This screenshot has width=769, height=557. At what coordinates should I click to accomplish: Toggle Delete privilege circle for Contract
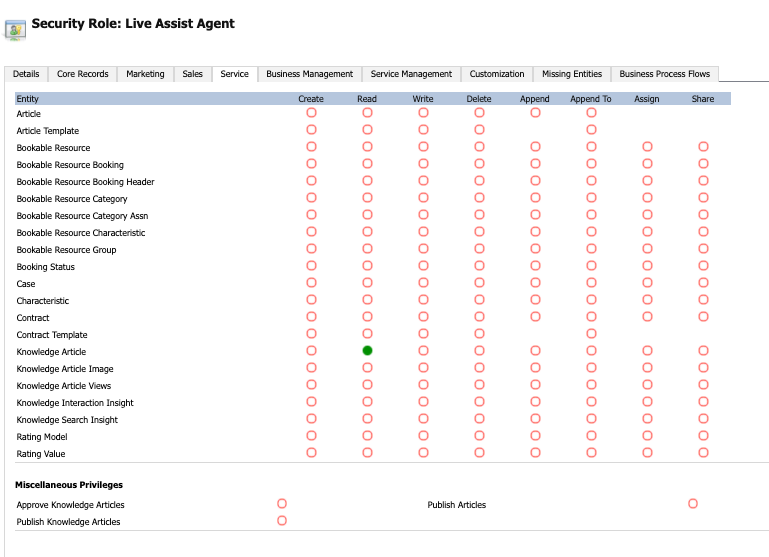(479, 317)
